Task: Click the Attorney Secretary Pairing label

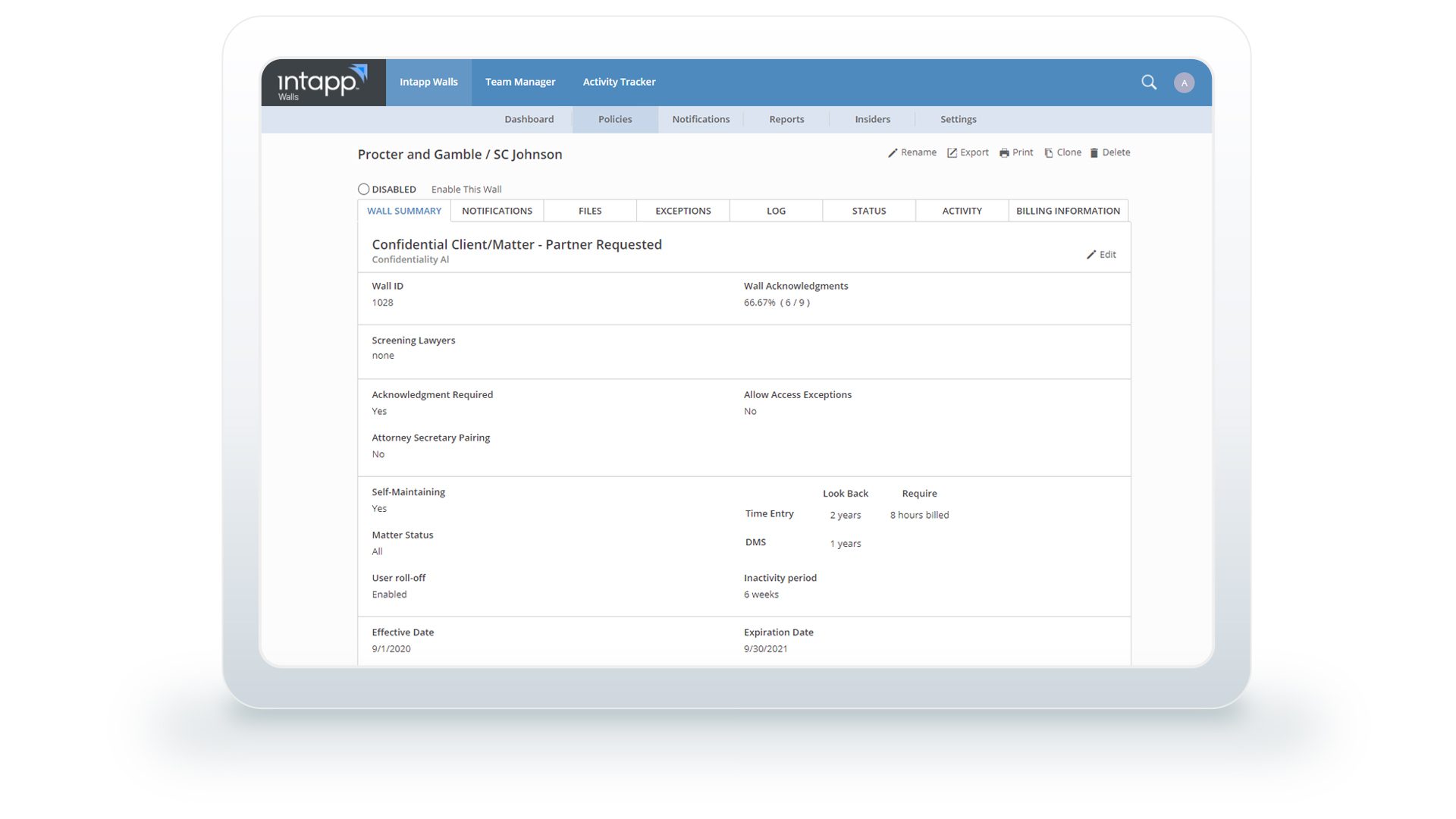Action: click(431, 438)
